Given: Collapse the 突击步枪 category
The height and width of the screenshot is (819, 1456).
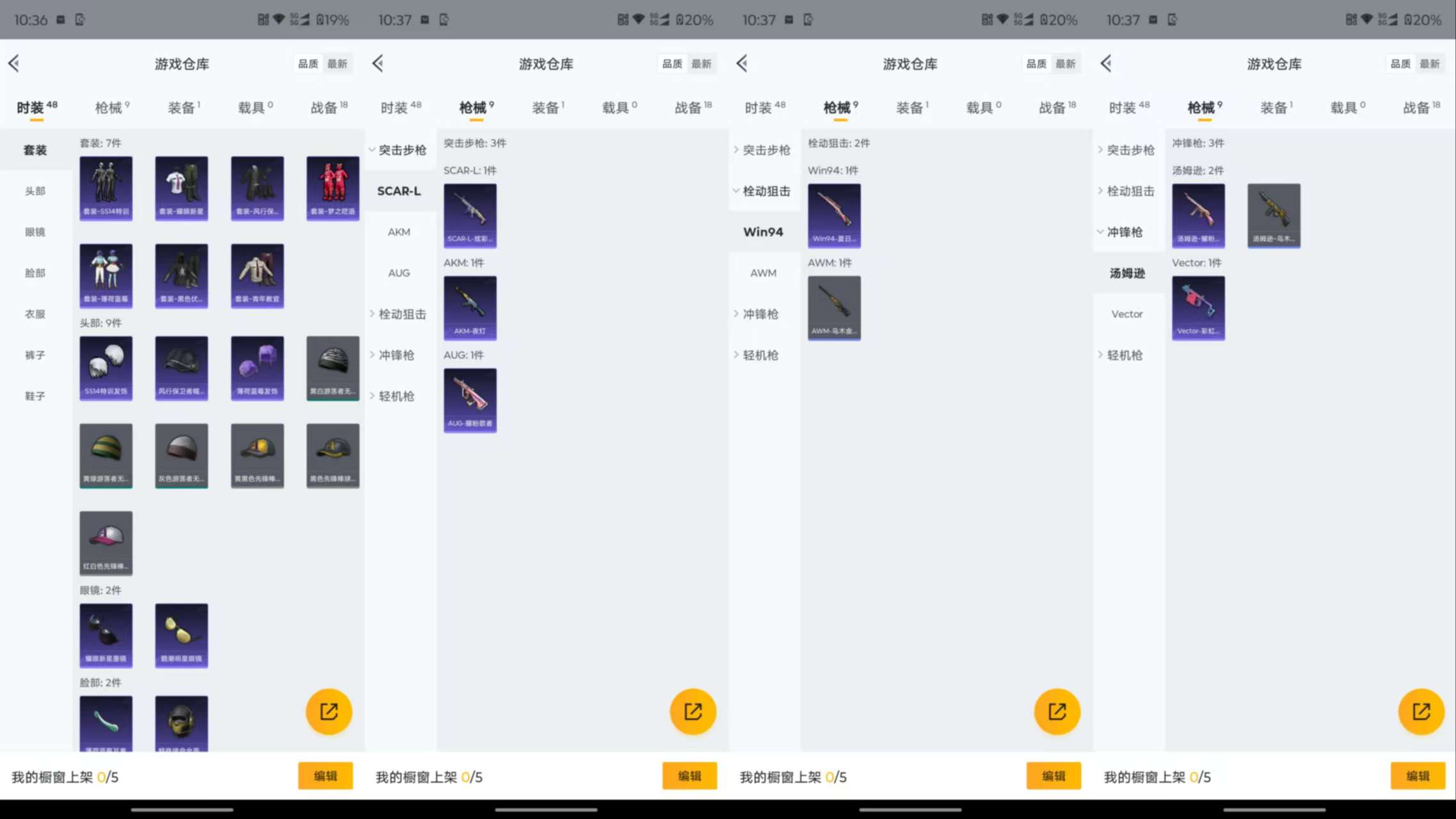Looking at the screenshot, I should (400, 149).
